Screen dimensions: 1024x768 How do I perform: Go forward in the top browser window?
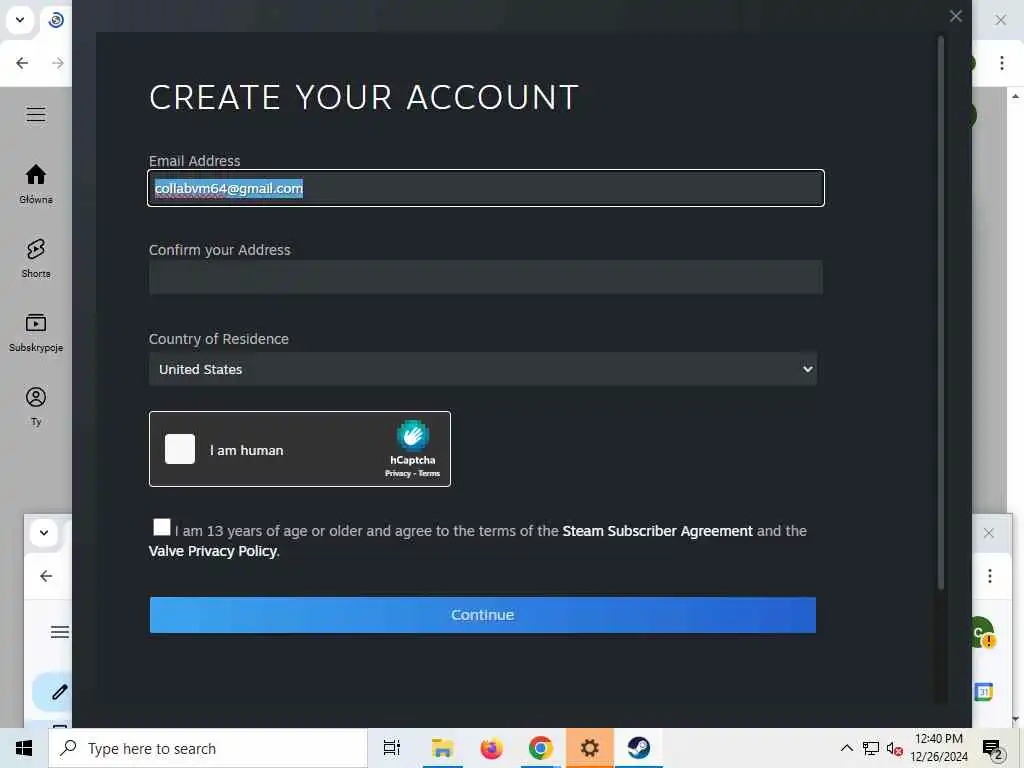tap(57, 63)
